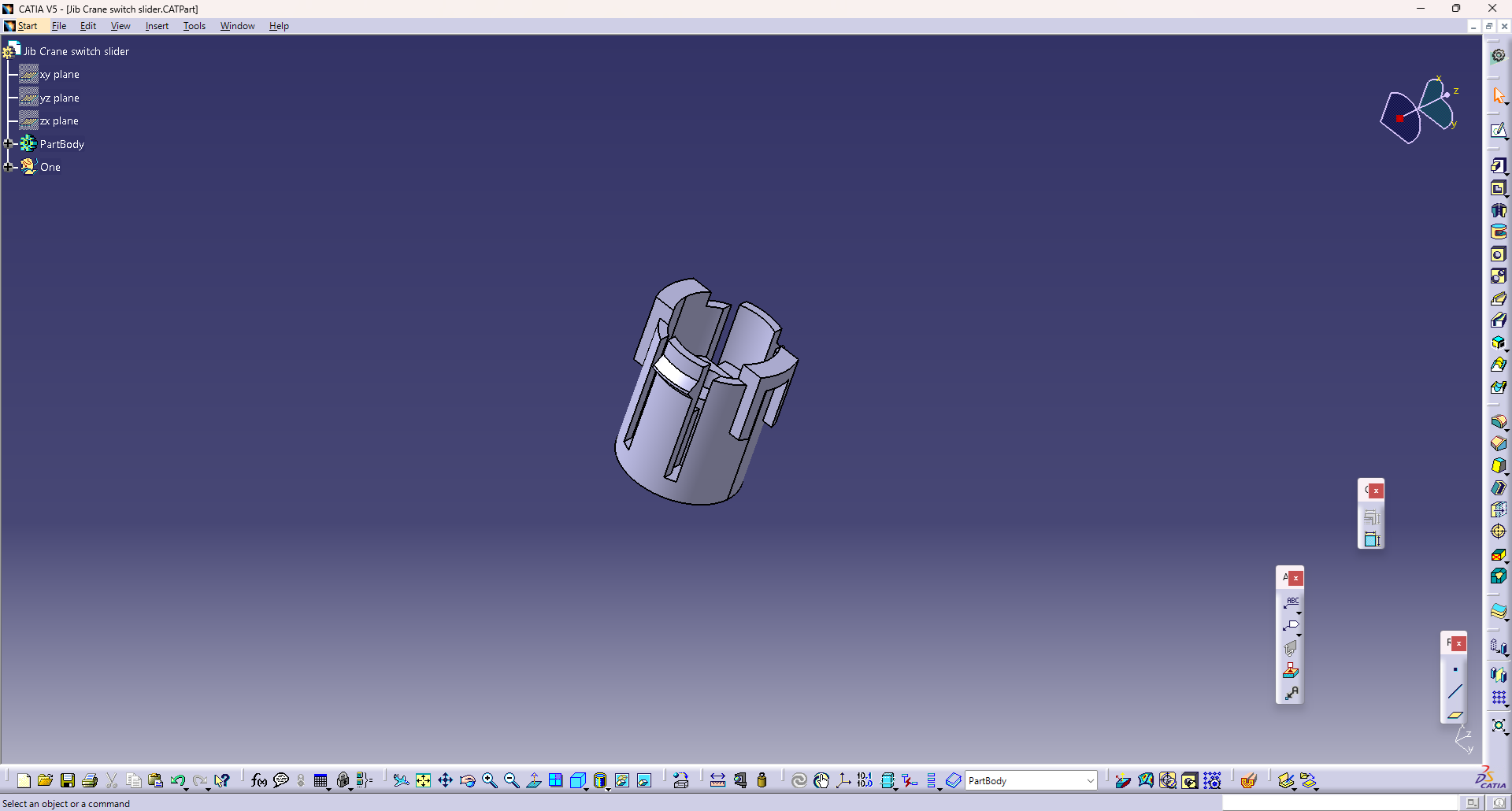This screenshot has width=1512, height=811.
Task: Select the Groove tool
Action: coord(1498,231)
